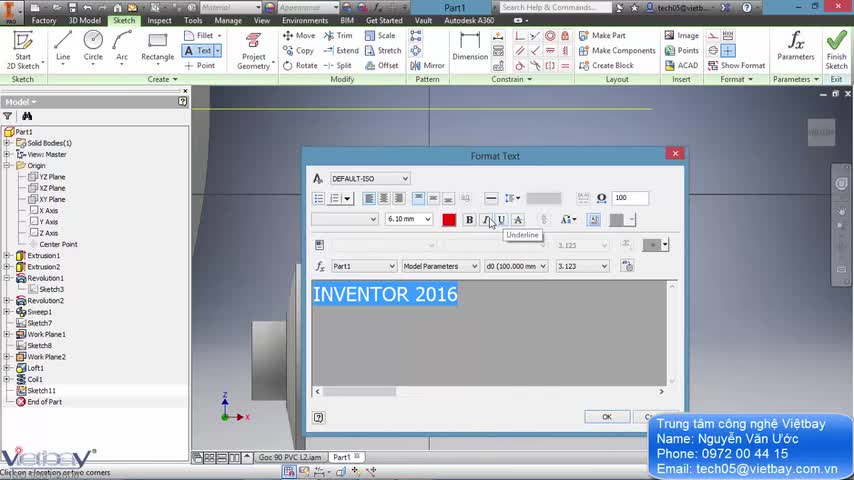This screenshot has height=480, width=854.
Task: Open the 3D Model ribbon tab
Action: coord(84,20)
